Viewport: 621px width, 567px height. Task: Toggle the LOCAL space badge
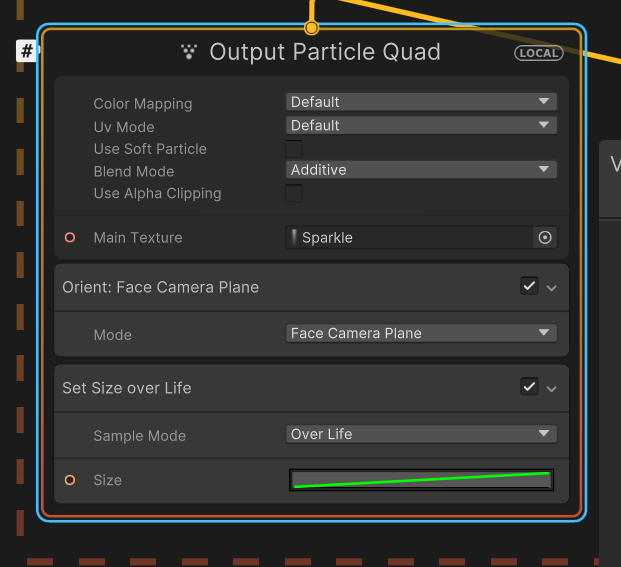point(539,53)
